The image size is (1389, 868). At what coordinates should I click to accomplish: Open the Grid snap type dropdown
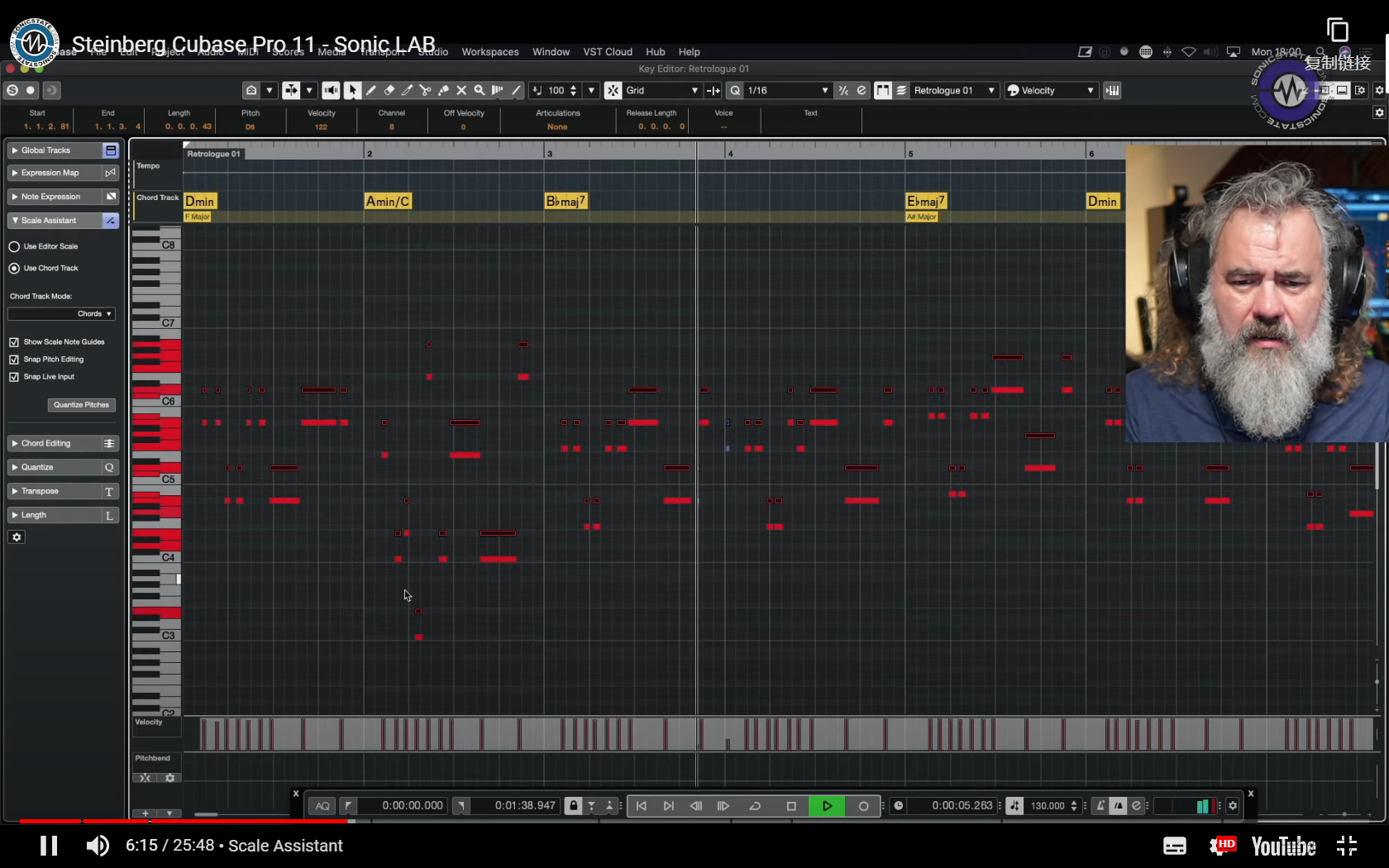point(661,90)
